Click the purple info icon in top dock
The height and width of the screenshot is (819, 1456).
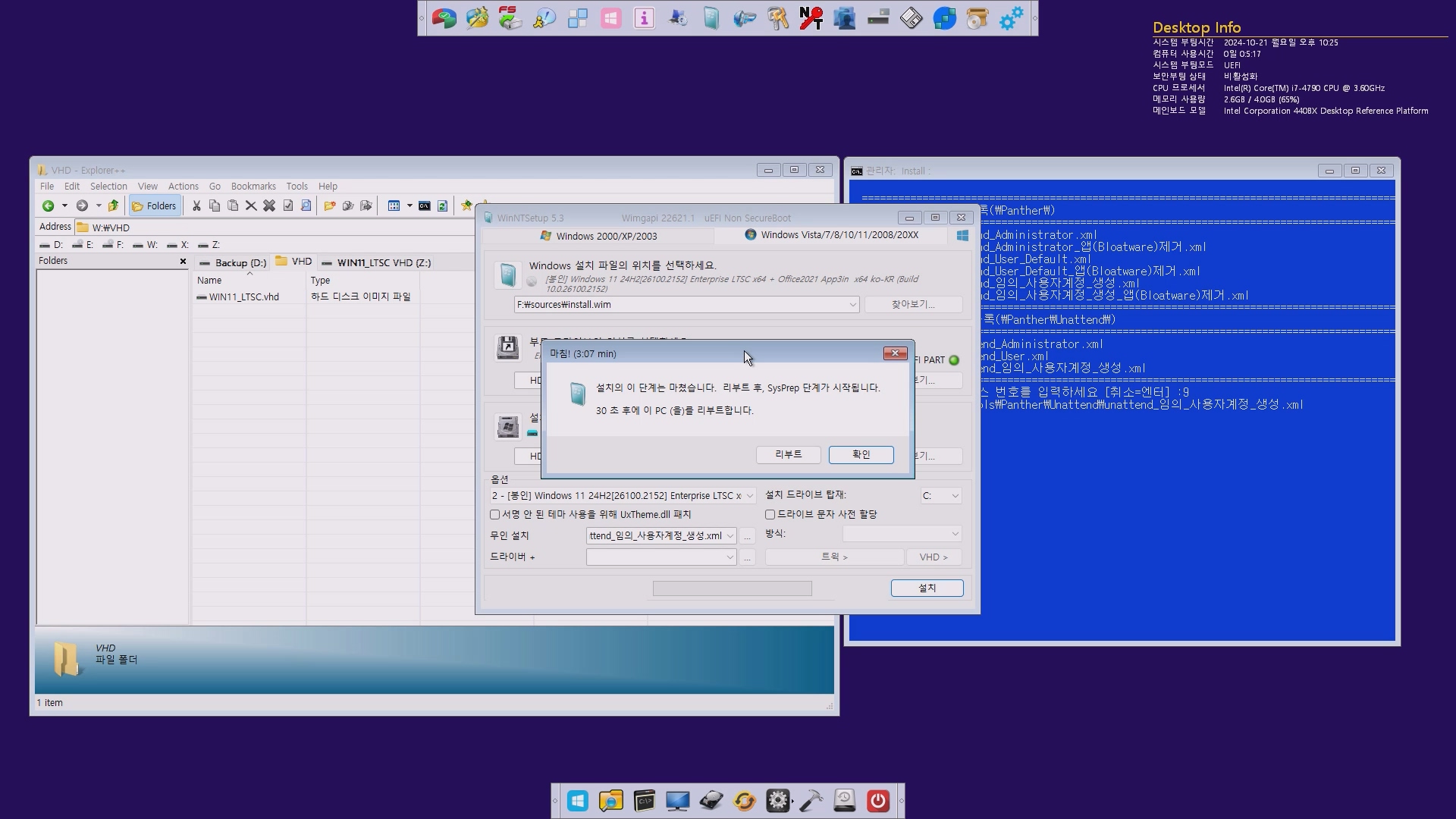click(x=644, y=17)
